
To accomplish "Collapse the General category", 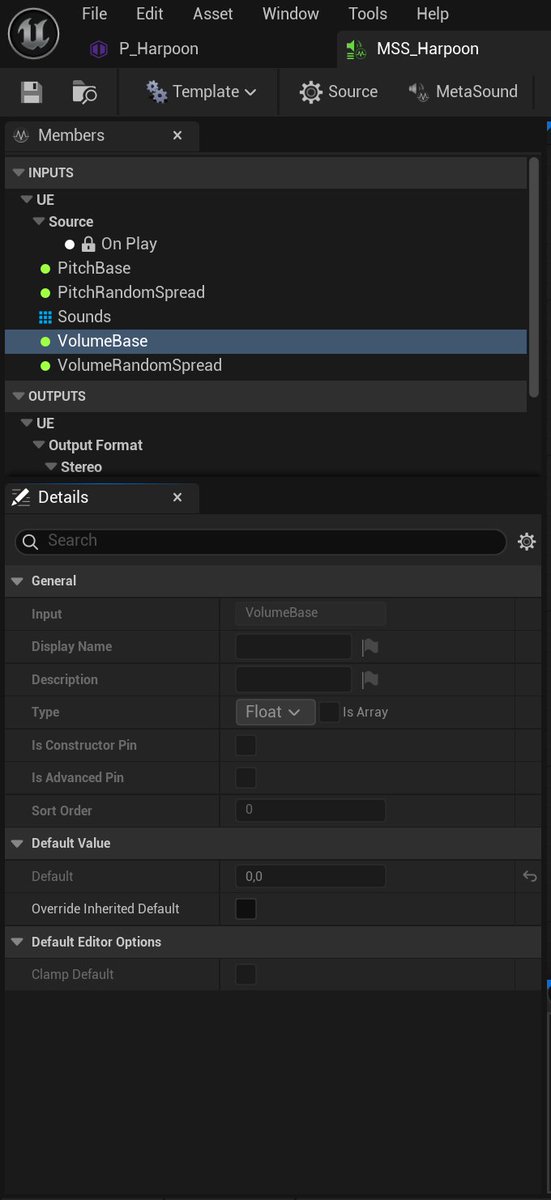I will (x=17, y=581).
